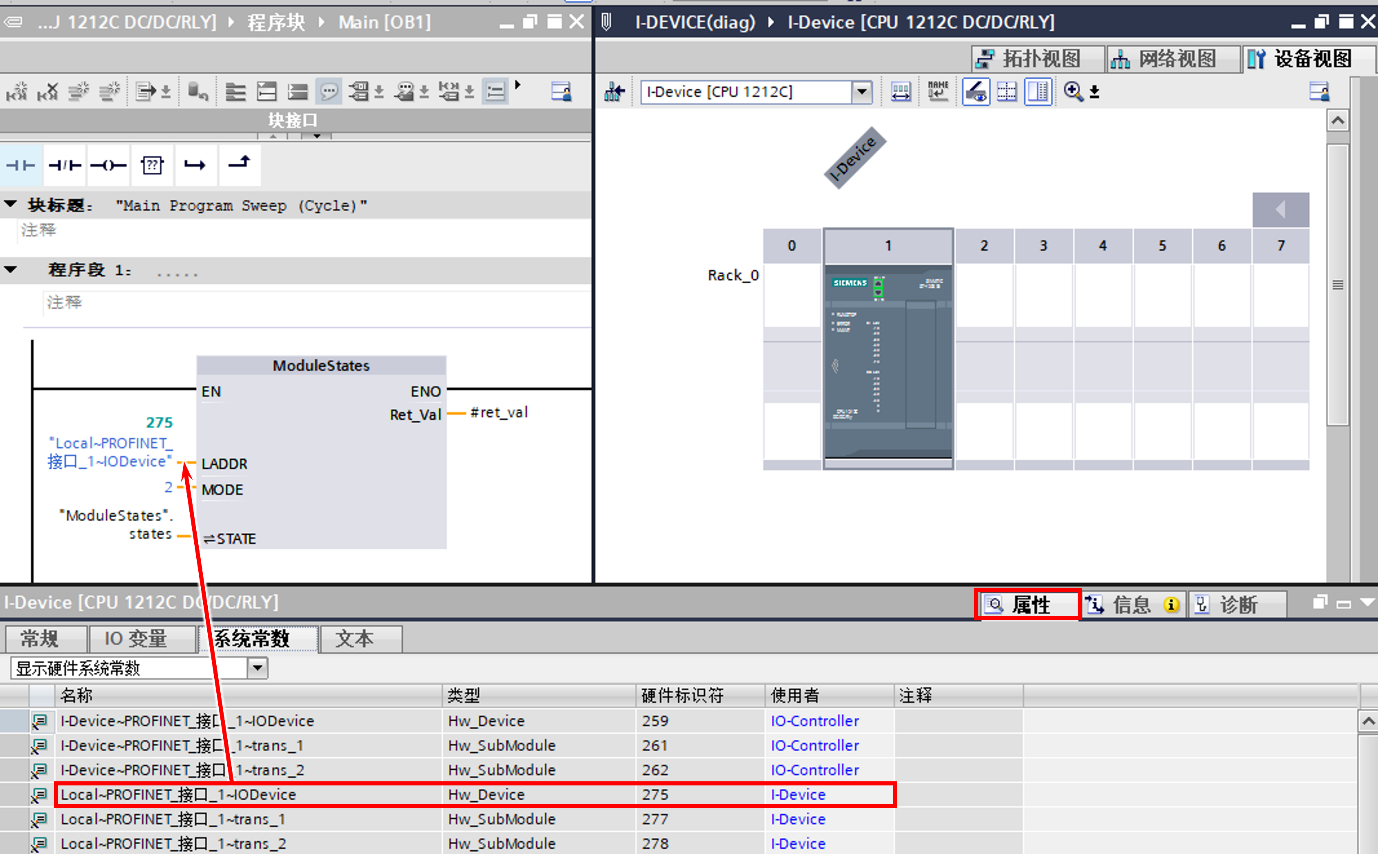Insert an empty box instruction

tap(151, 165)
